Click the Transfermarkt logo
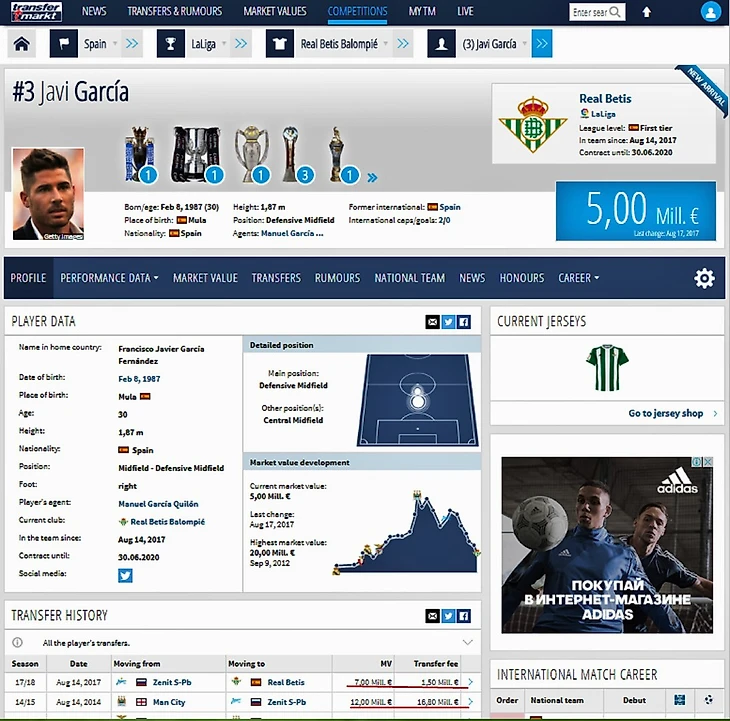This screenshot has width=730, height=721. pyautogui.click(x=36, y=12)
